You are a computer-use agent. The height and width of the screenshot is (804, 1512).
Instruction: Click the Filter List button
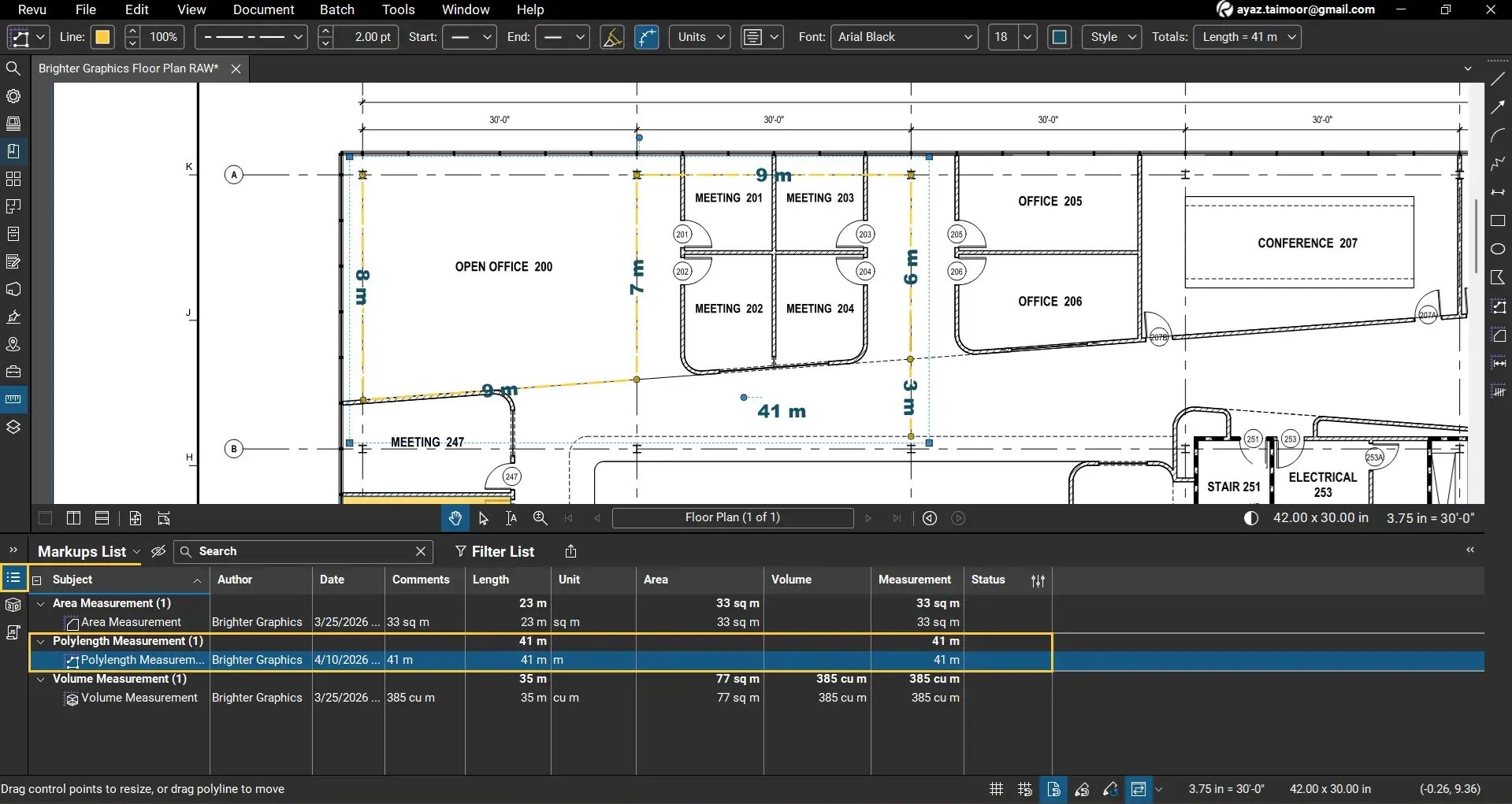point(495,551)
